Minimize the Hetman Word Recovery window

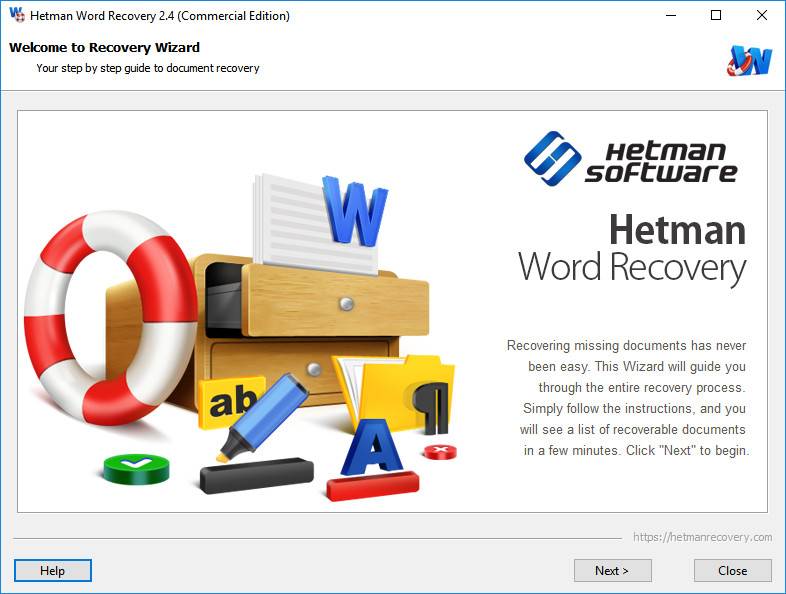pos(671,15)
